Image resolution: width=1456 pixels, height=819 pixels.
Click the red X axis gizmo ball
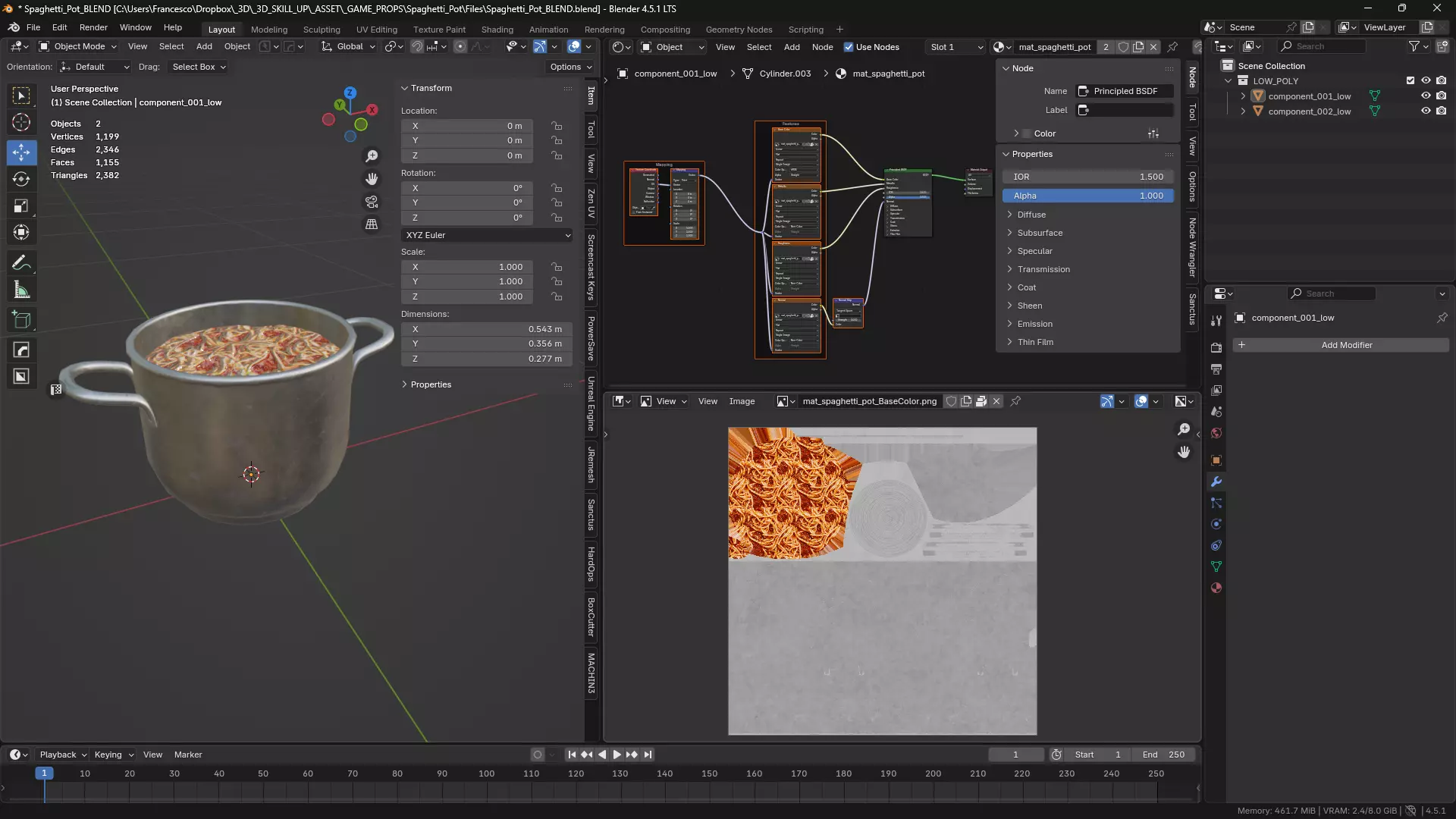tap(372, 110)
